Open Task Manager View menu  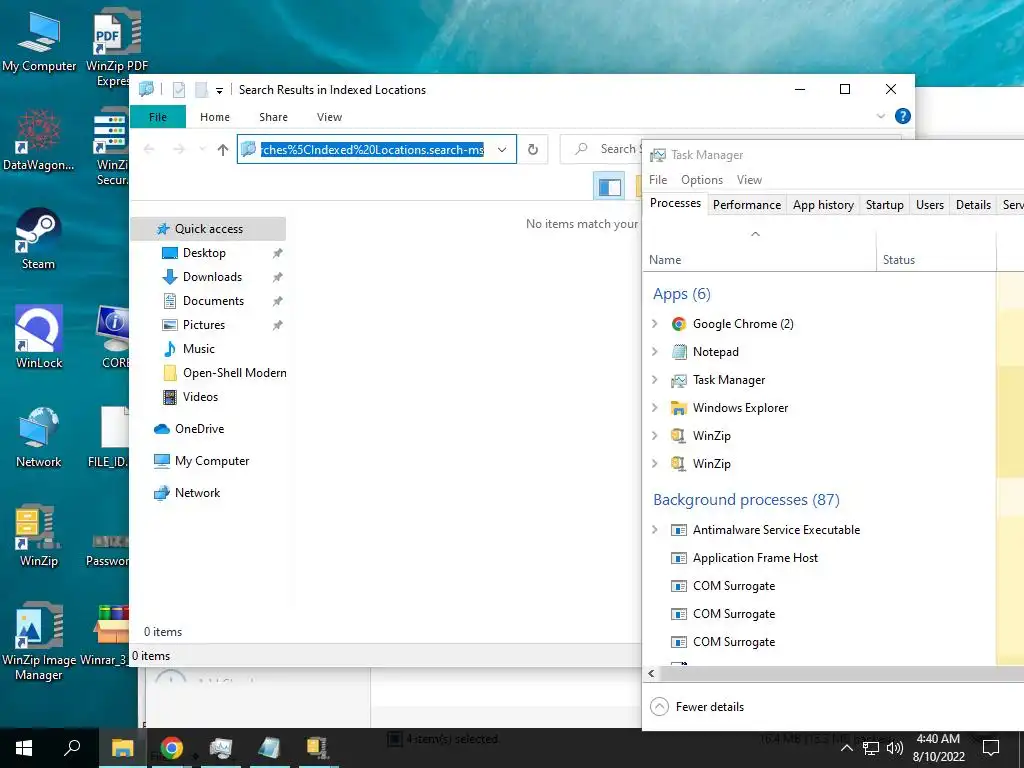coord(749,180)
